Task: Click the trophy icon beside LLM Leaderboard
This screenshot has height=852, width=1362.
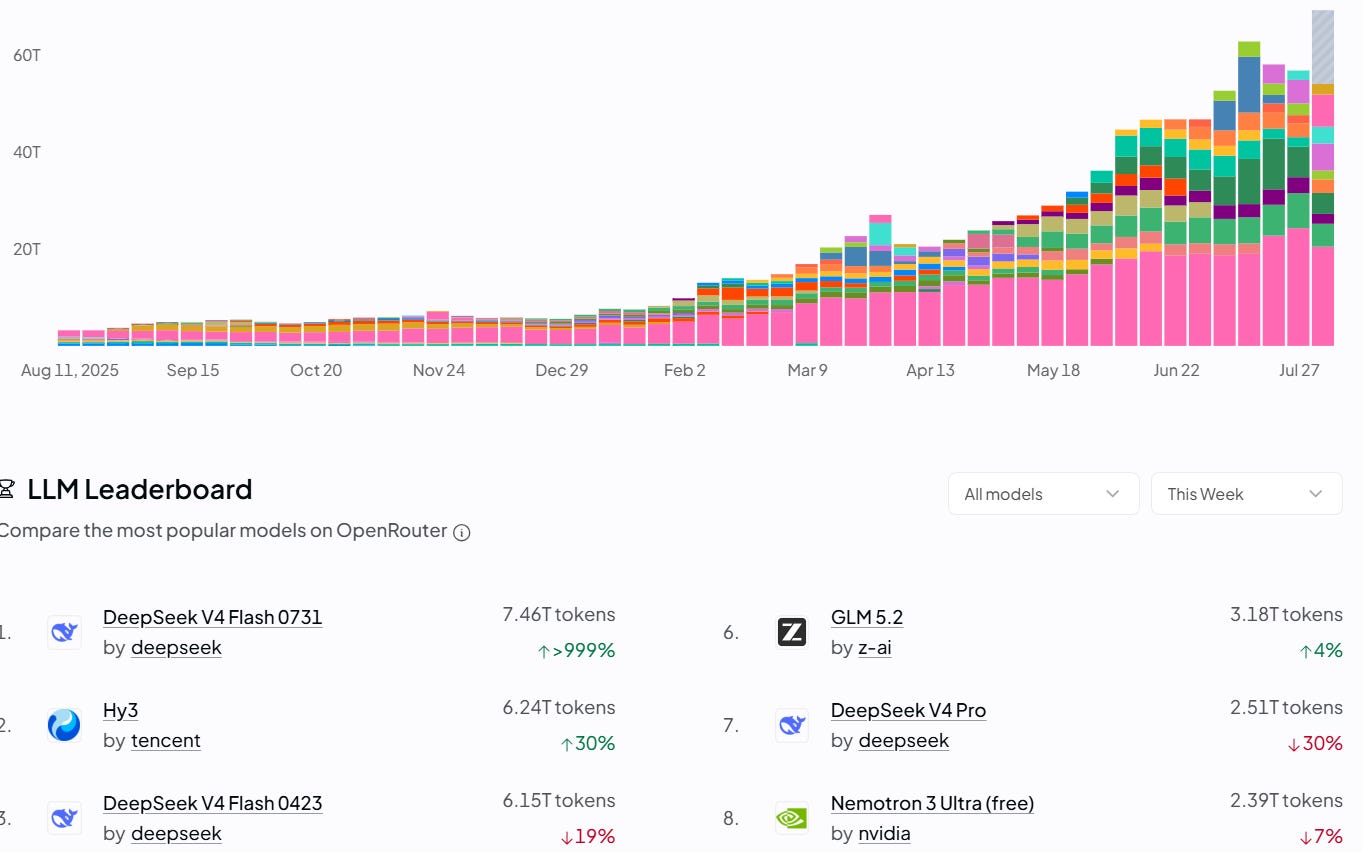Action: [x=7, y=490]
